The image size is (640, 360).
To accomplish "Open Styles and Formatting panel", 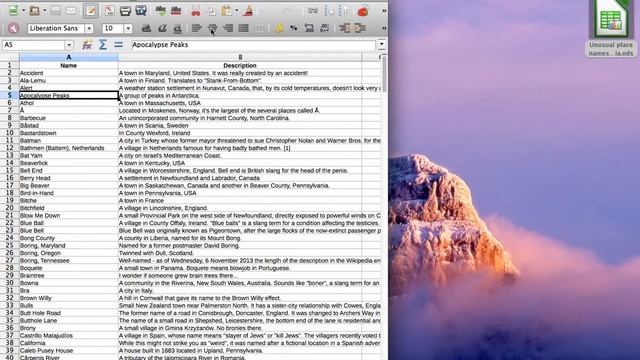I will coord(13,28).
